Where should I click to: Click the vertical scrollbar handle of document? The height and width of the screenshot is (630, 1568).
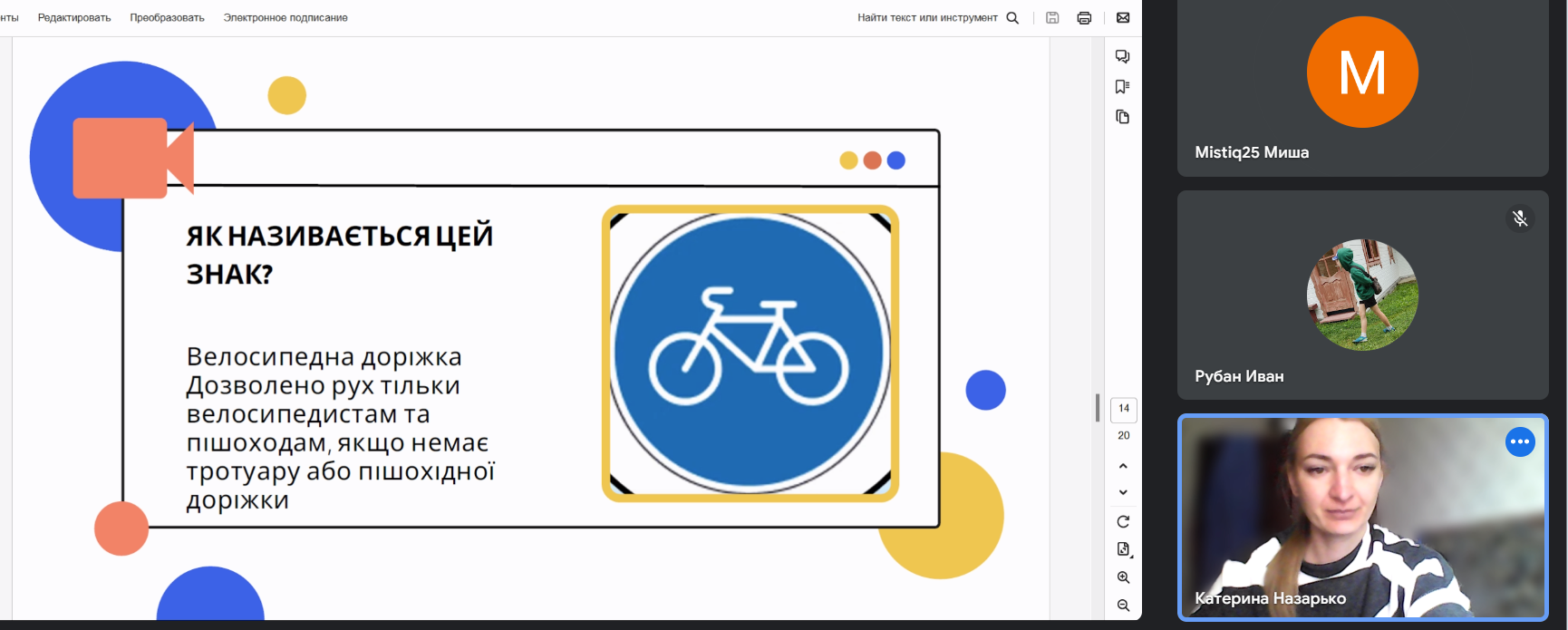[1098, 408]
